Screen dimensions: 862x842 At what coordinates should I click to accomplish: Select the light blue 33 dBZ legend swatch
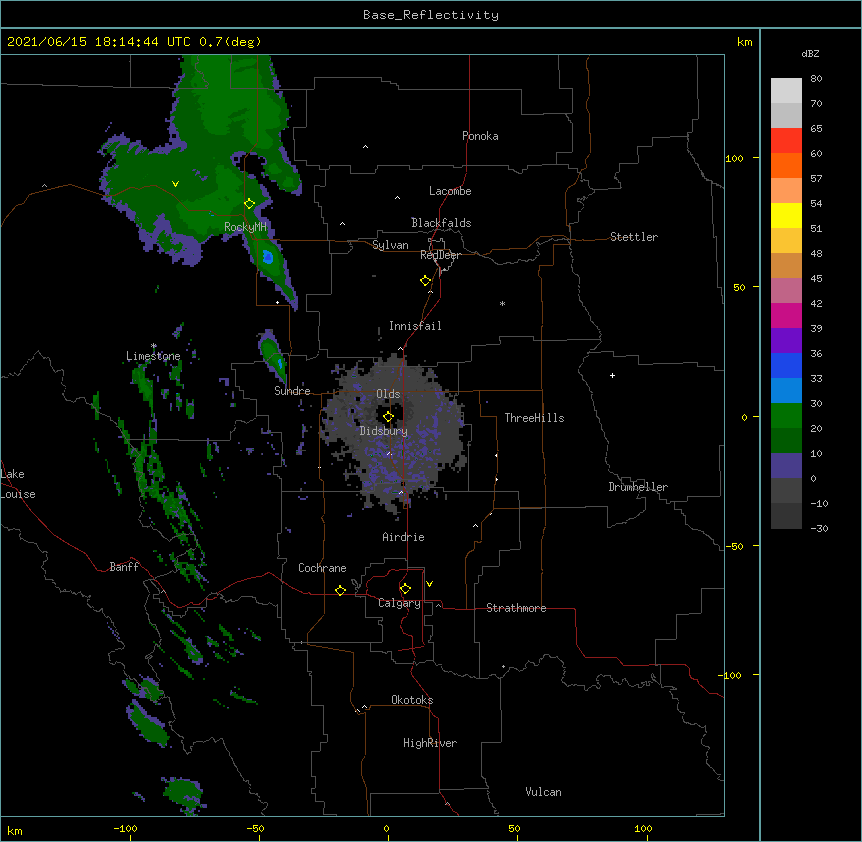[x=786, y=390]
